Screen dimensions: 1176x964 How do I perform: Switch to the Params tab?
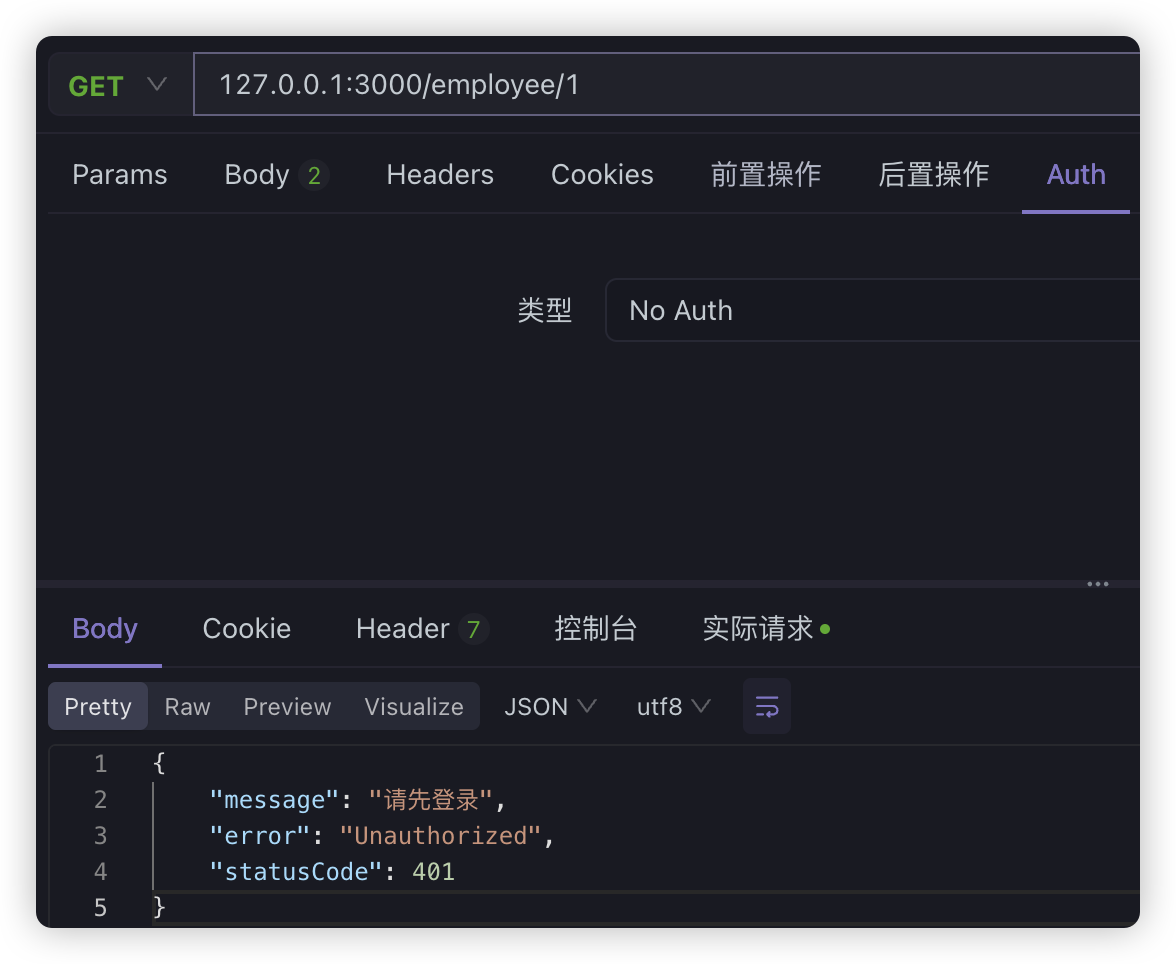(120, 175)
